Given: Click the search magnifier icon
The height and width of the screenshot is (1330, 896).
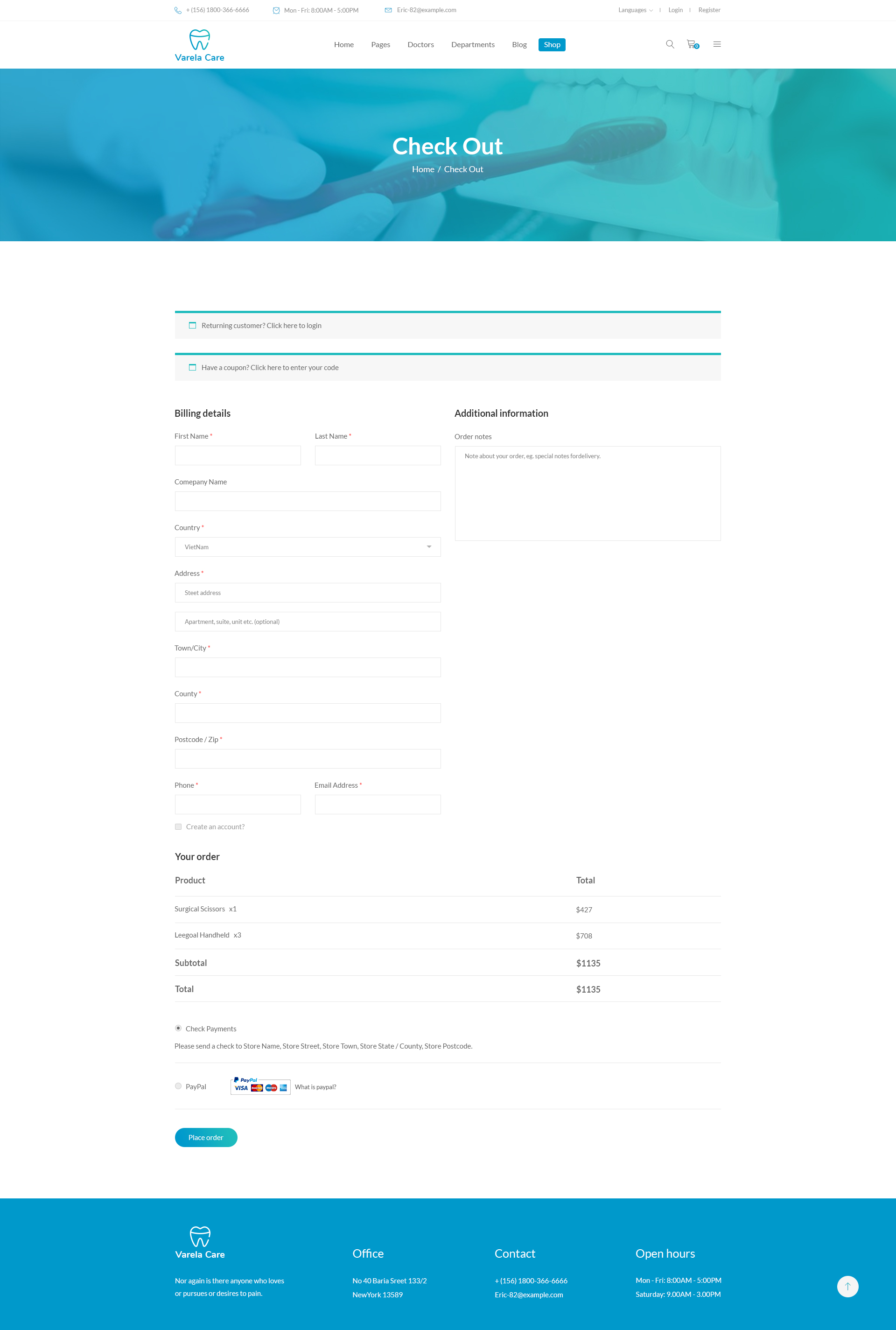Looking at the screenshot, I should click(x=670, y=44).
